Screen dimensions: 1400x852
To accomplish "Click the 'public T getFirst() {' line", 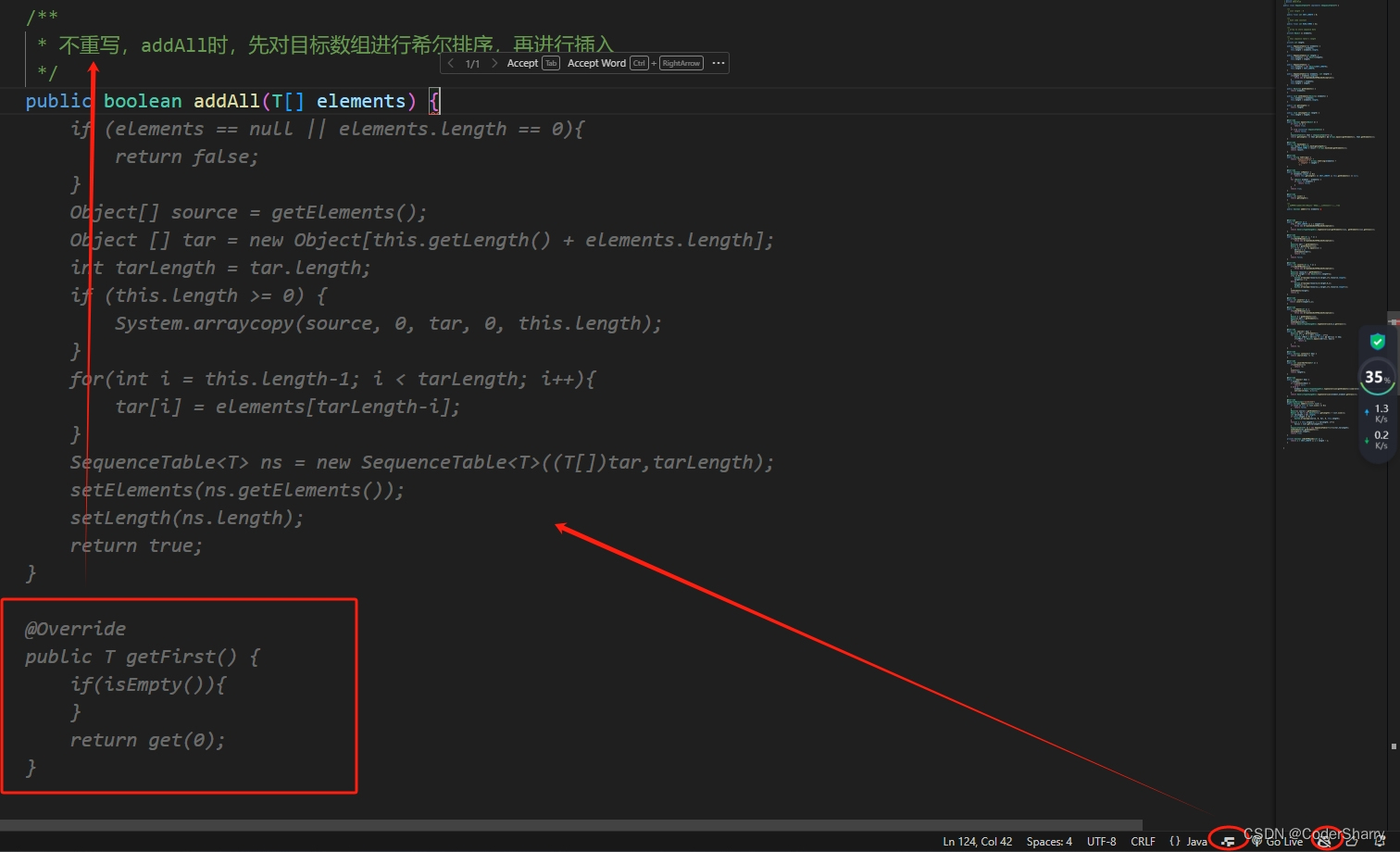I will coord(143,657).
